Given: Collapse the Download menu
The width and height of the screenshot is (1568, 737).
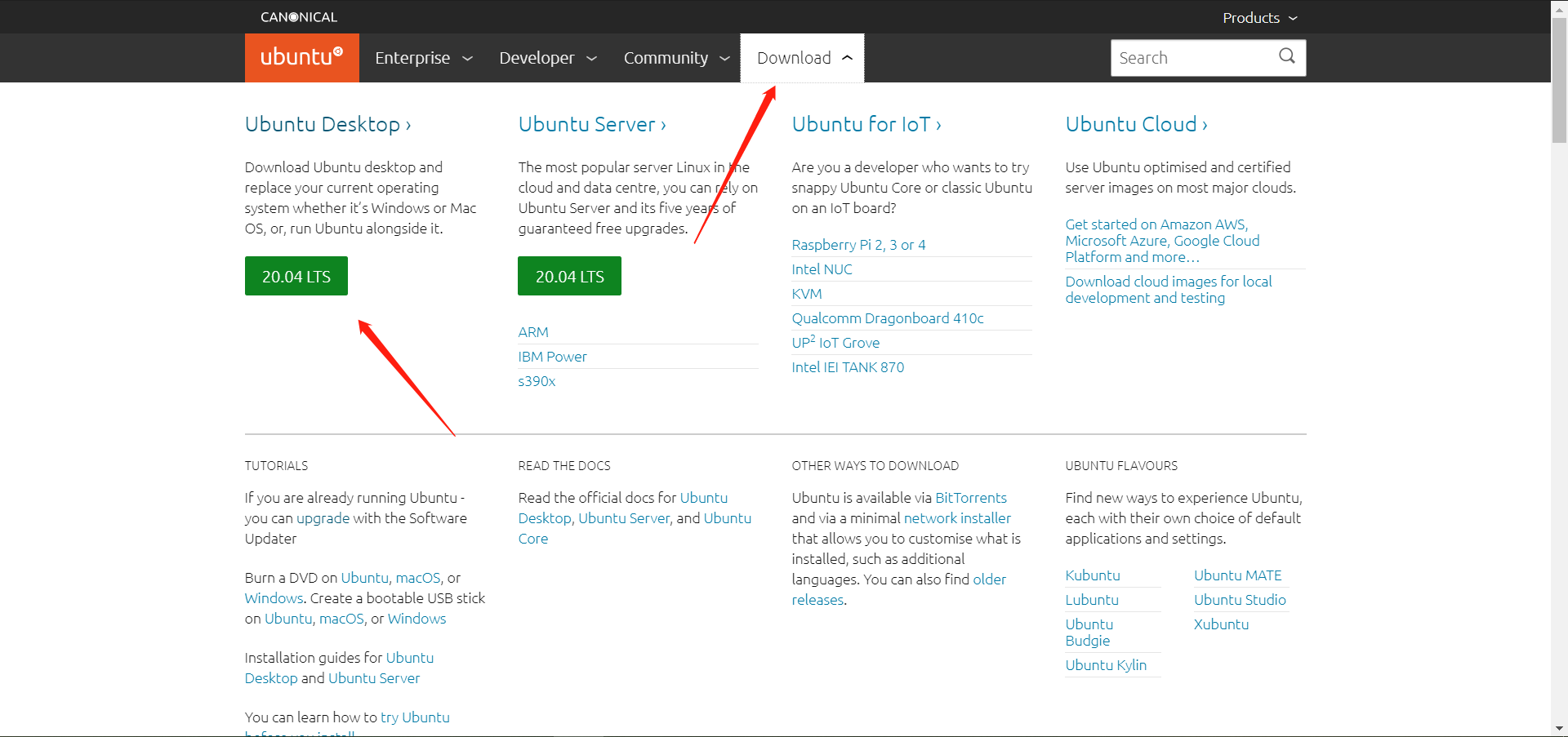Looking at the screenshot, I should click(x=803, y=58).
